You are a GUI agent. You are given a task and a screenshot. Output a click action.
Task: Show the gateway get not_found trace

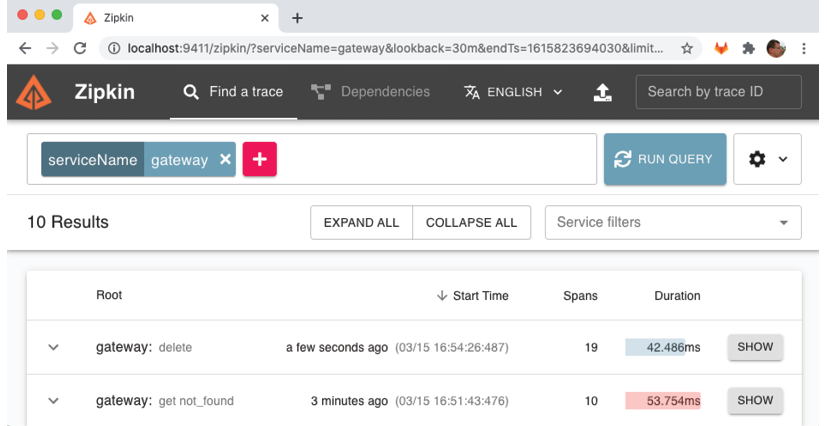pyautogui.click(x=755, y=400)
